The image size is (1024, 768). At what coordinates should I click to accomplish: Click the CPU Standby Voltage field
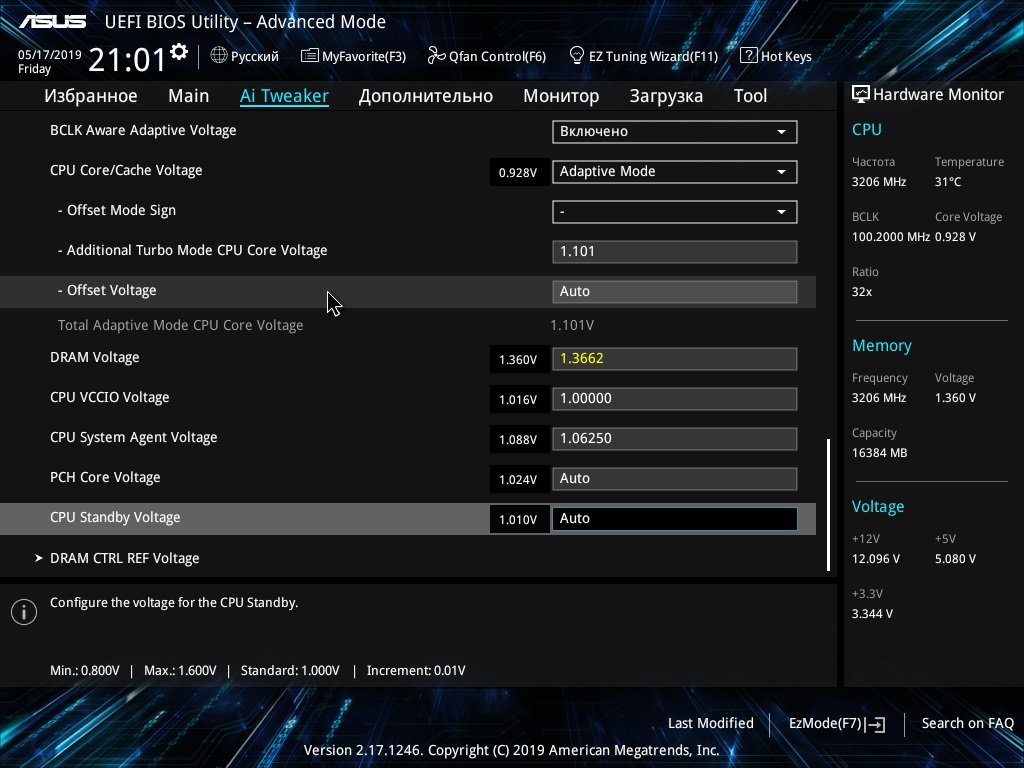(675, 519)
